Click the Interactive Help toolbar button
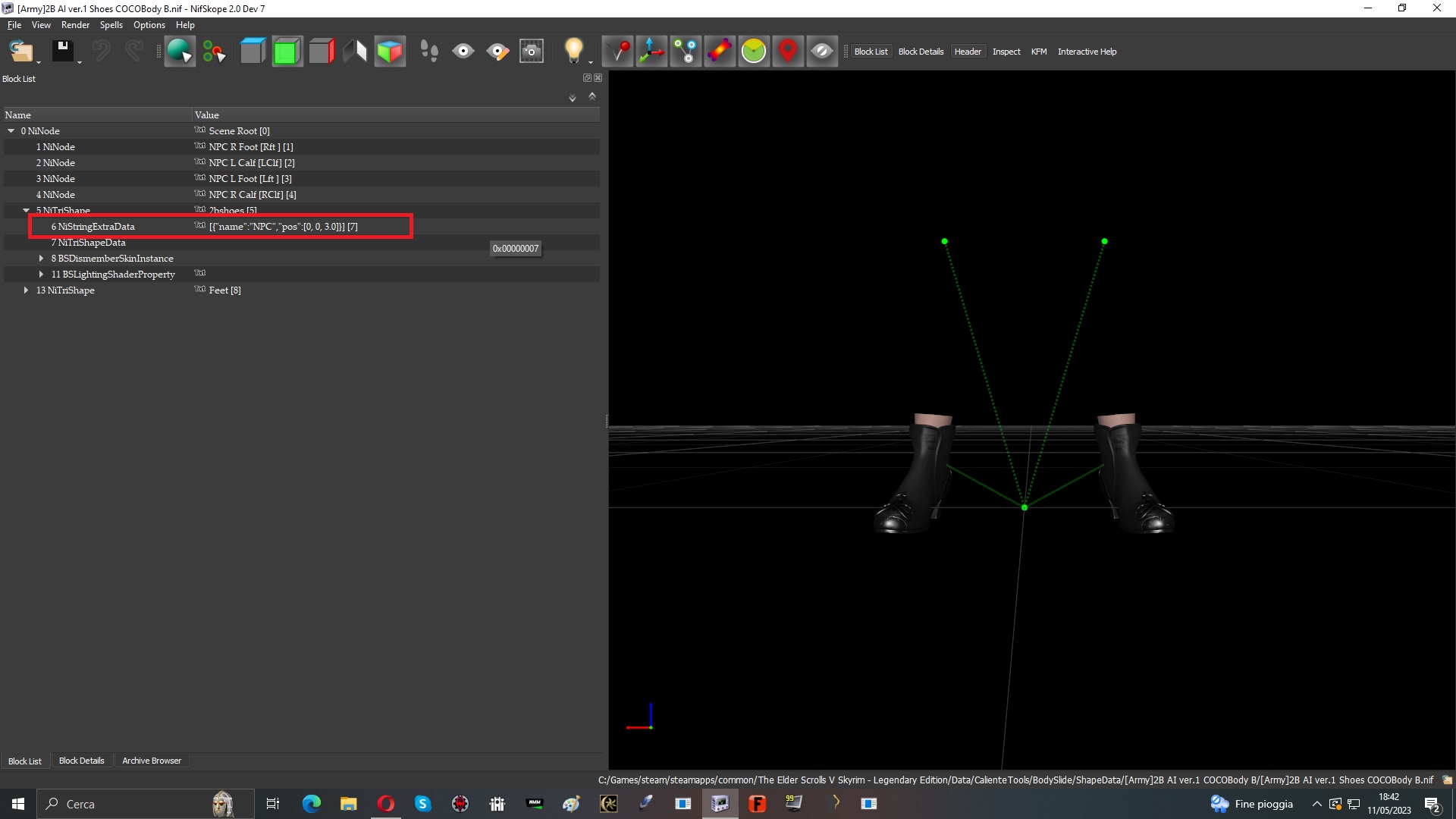 point(1087,52)
